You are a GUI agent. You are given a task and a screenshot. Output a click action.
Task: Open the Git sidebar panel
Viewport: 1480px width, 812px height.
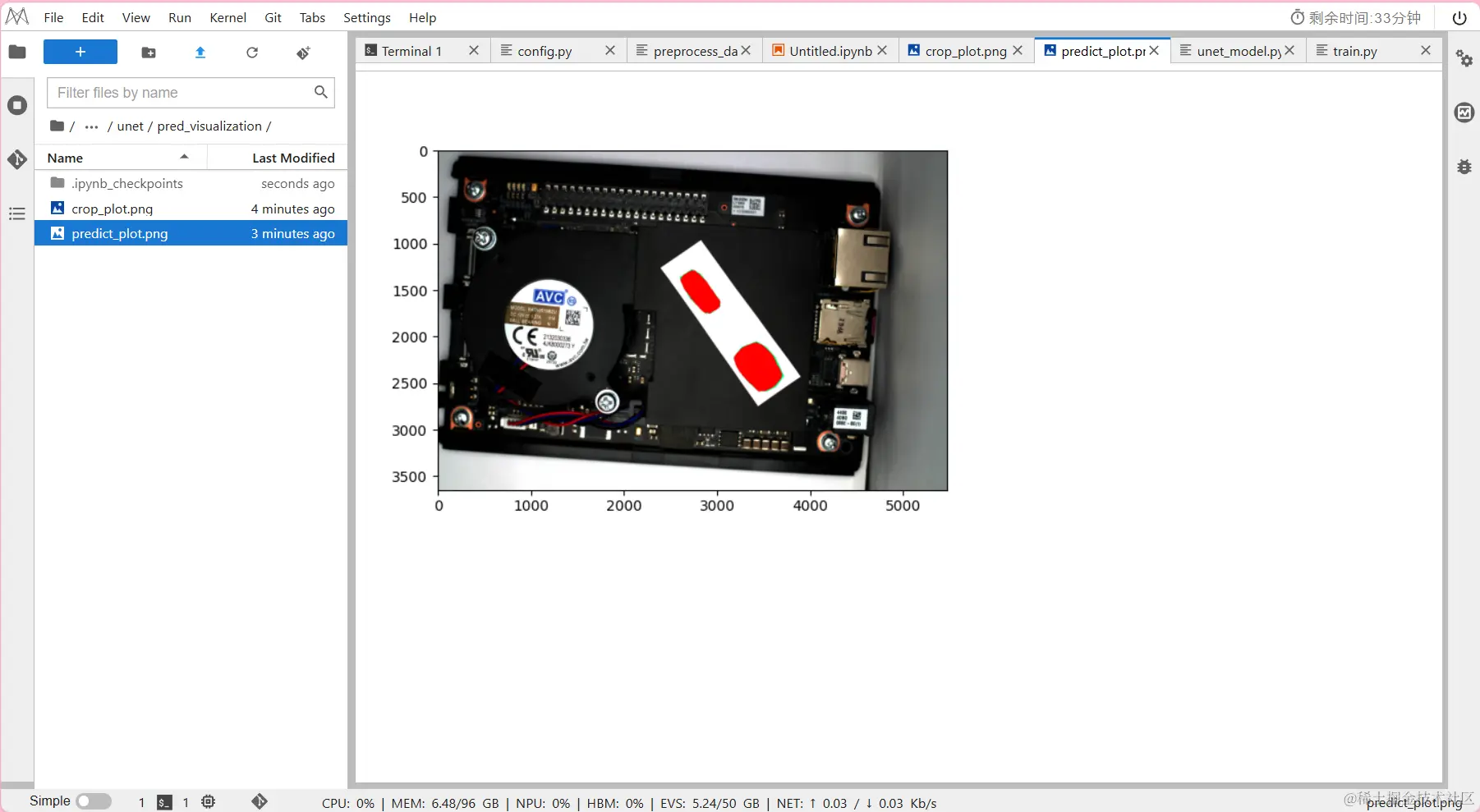(x=17, y=159)
